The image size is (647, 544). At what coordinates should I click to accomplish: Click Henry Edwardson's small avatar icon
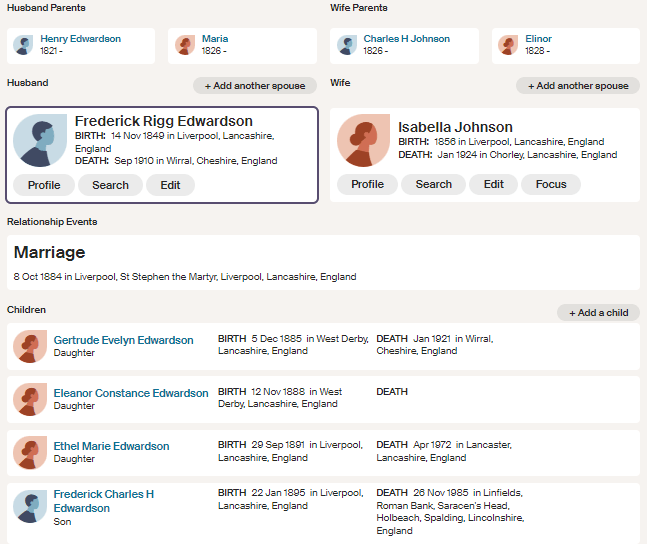tap(23, 45)
